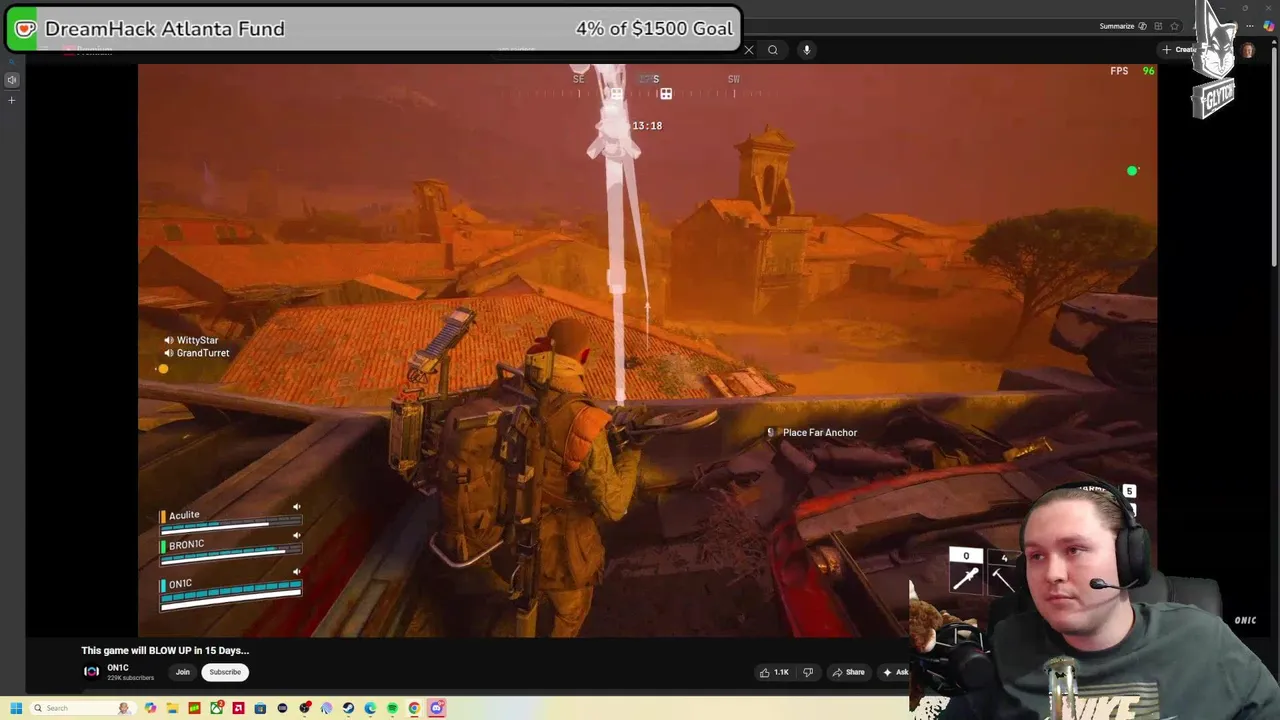This screenshot has height=720, width=1280.
Task: Subscribe to the ON1C channel
Action: pyautogui.click(x=225, y=672)
